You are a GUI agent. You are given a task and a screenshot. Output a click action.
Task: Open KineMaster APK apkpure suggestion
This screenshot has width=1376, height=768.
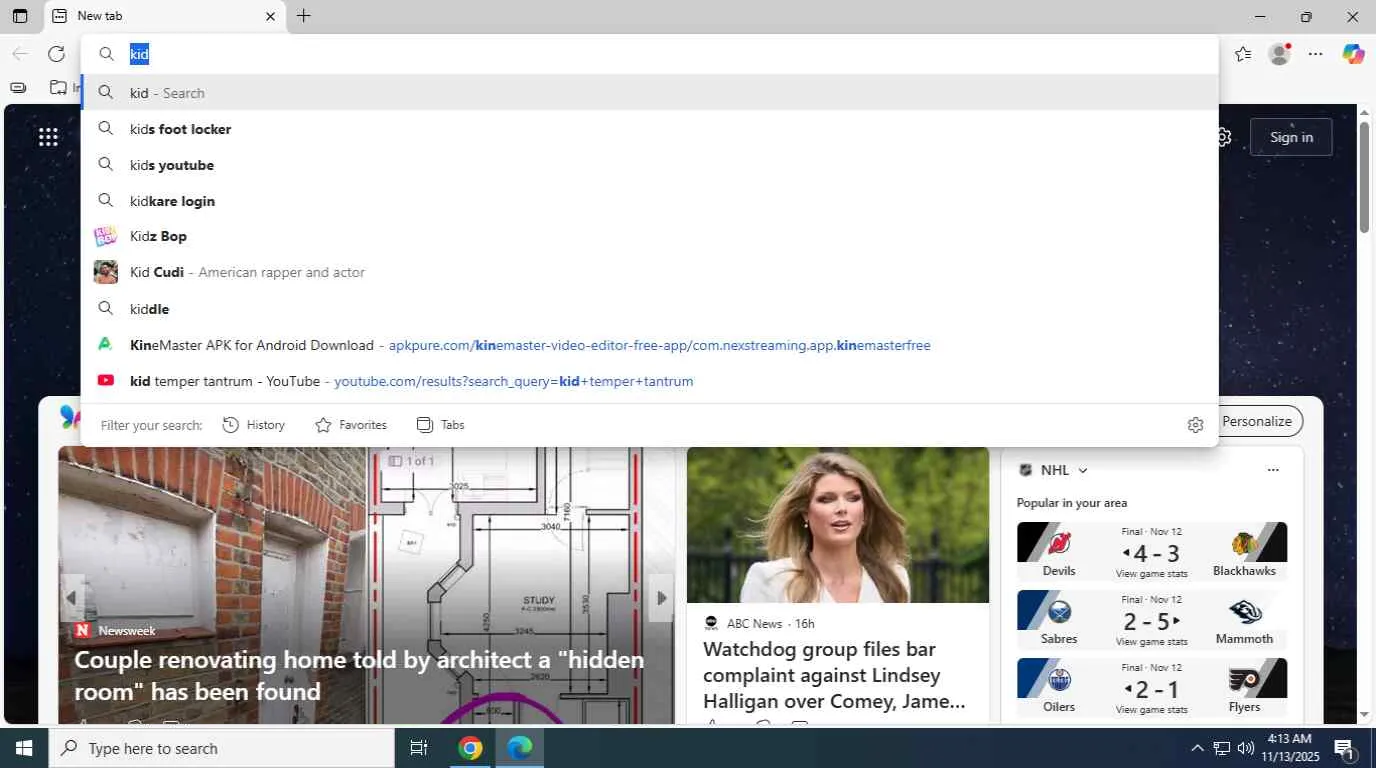click(x=650, y=345)
